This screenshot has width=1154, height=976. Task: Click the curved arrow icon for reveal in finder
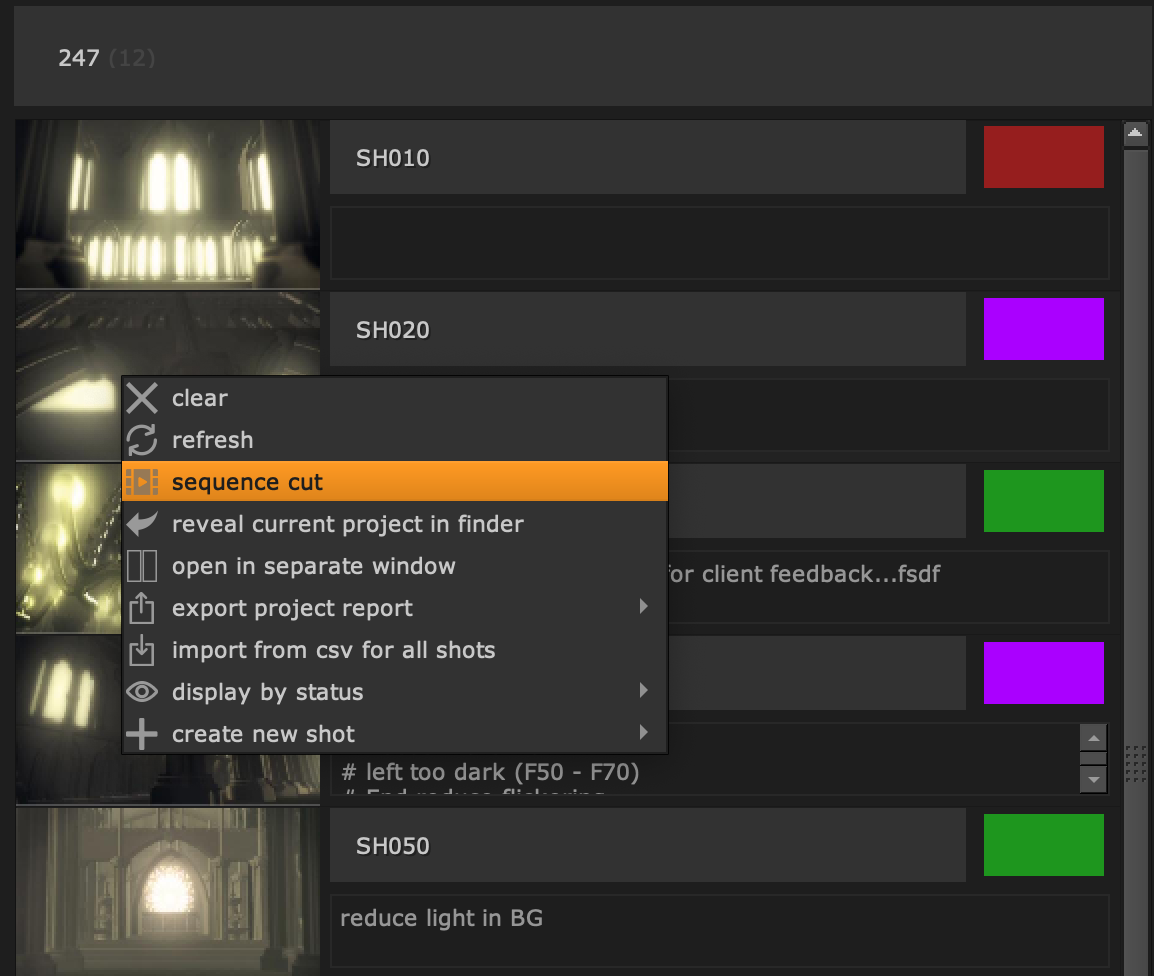[141, 523]
